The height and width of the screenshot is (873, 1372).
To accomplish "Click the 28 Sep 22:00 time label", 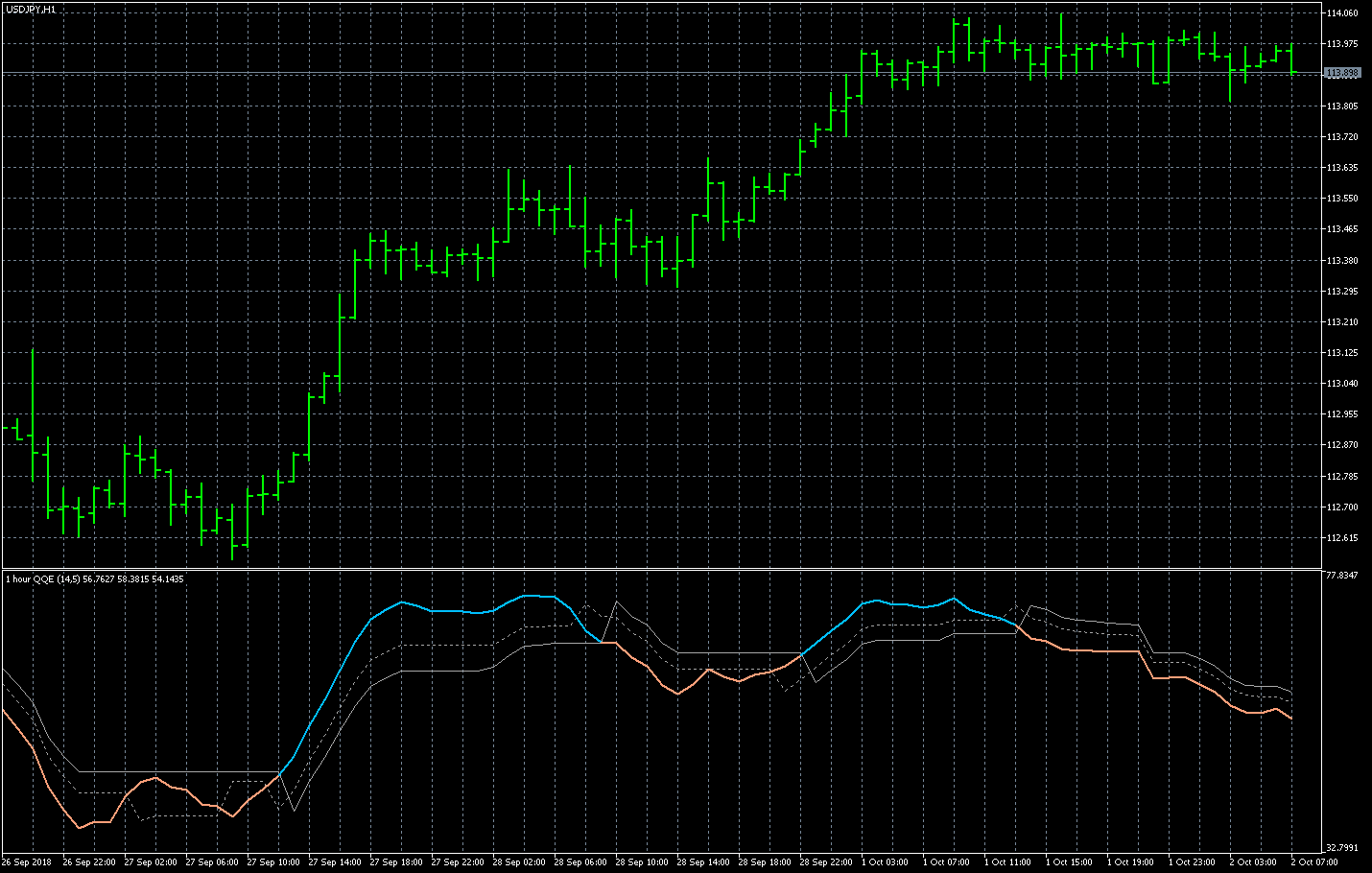I will point(826,862).
